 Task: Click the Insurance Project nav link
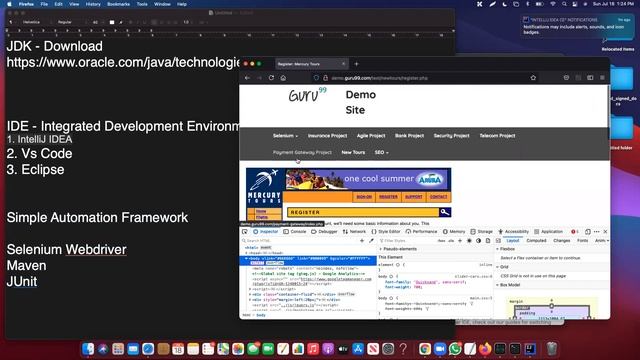(327, 136)
